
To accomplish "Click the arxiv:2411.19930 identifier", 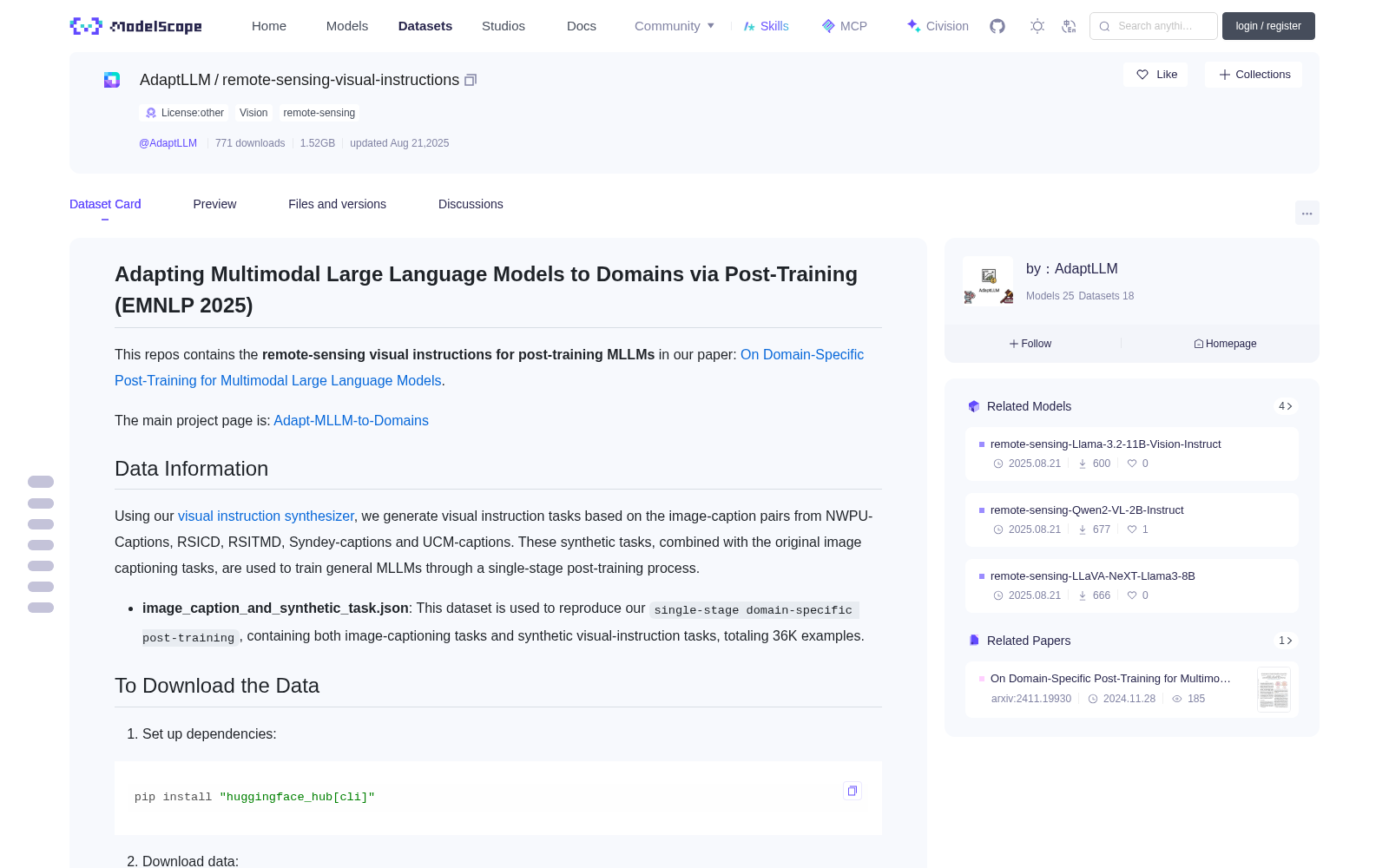I will [x=1030, y=699].
